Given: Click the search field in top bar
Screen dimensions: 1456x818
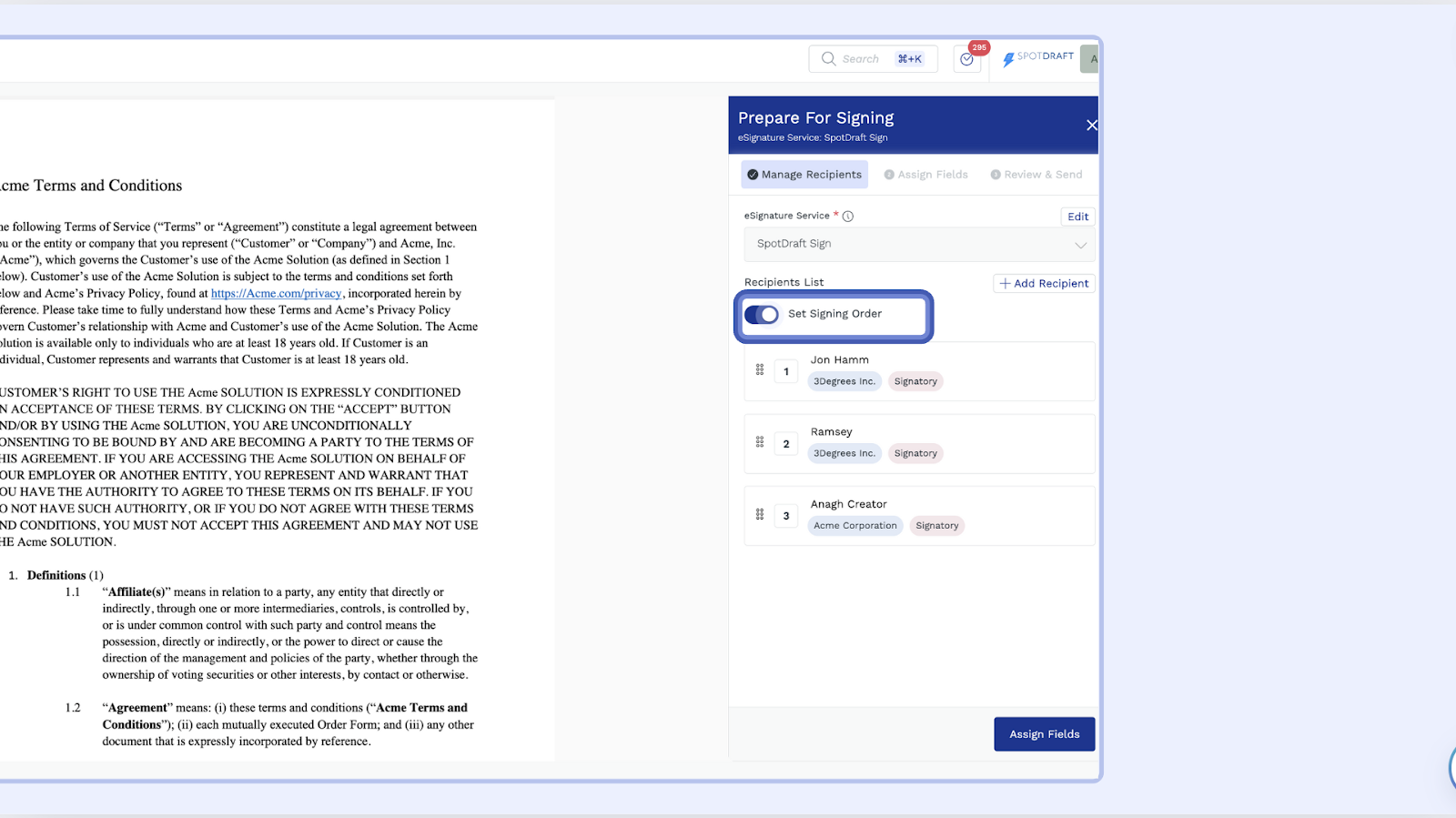Looking at the screenshot, I should [873, 59].
